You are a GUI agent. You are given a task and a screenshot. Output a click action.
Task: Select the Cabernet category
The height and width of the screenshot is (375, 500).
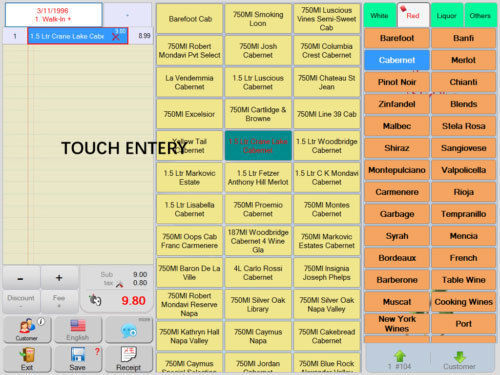coord(397,60)
